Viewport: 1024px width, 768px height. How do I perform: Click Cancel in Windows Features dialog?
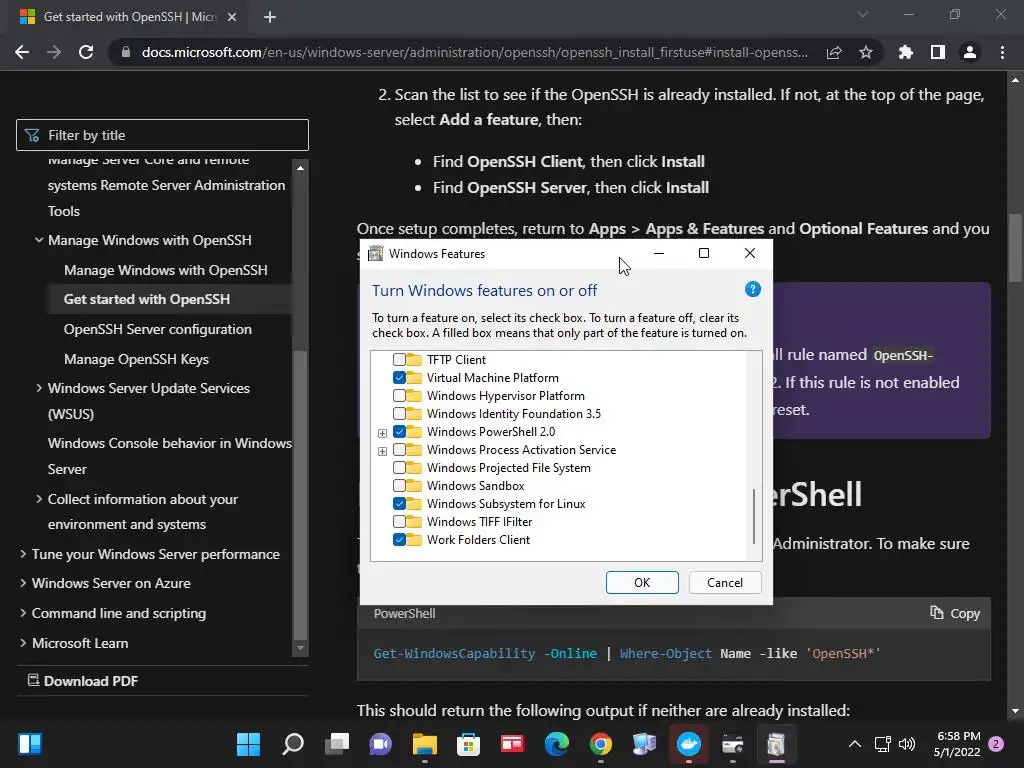[725, 583]
